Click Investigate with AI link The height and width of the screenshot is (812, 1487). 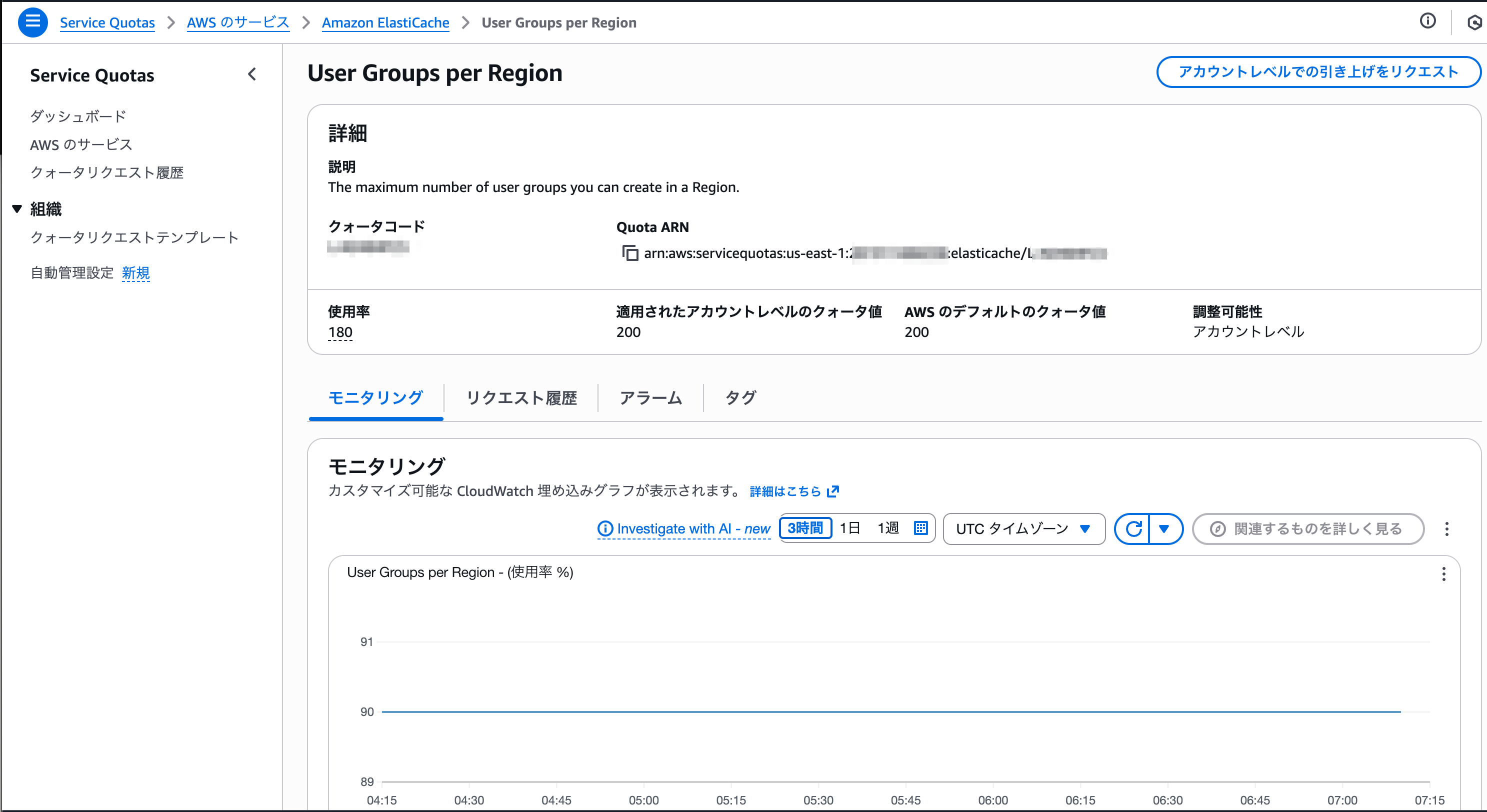[x=684, y=528]
